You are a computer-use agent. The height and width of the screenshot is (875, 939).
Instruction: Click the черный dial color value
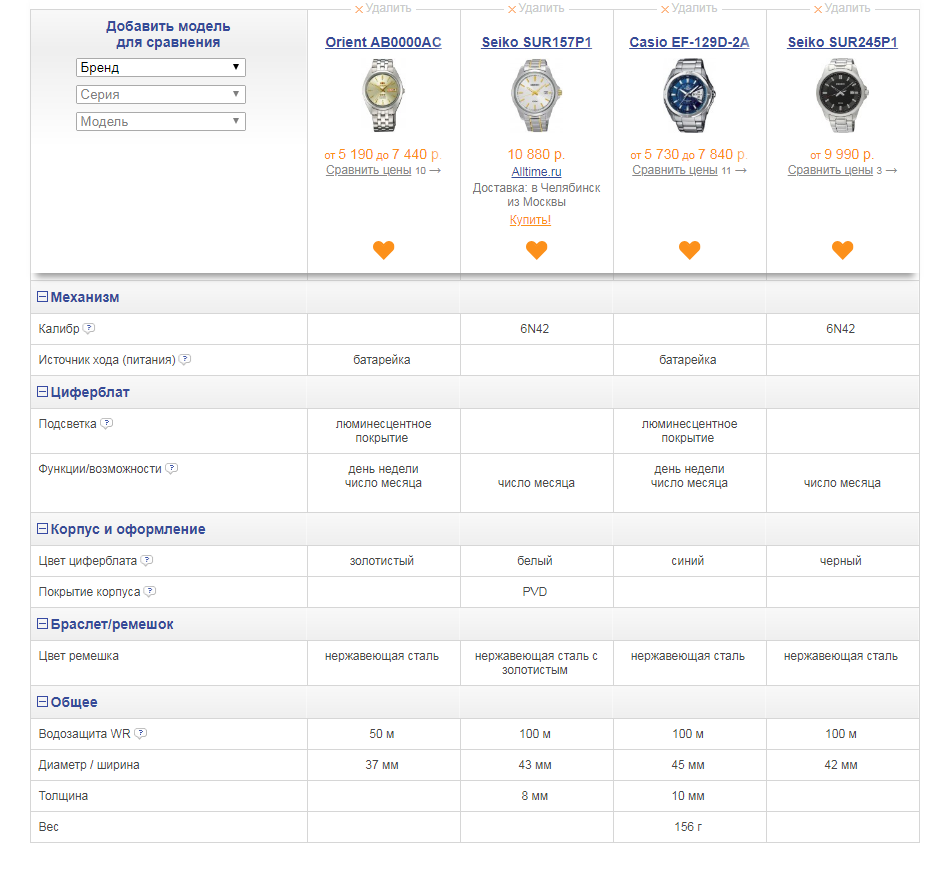(x=841, y=561)
